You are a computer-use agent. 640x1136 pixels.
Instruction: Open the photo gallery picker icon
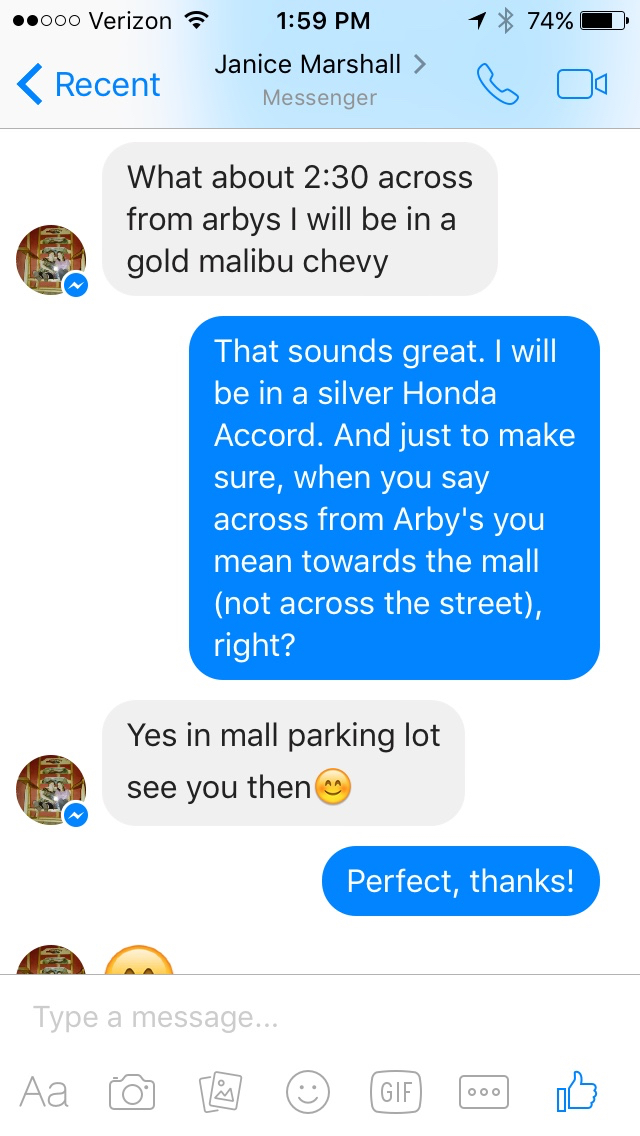[220, 1091]
